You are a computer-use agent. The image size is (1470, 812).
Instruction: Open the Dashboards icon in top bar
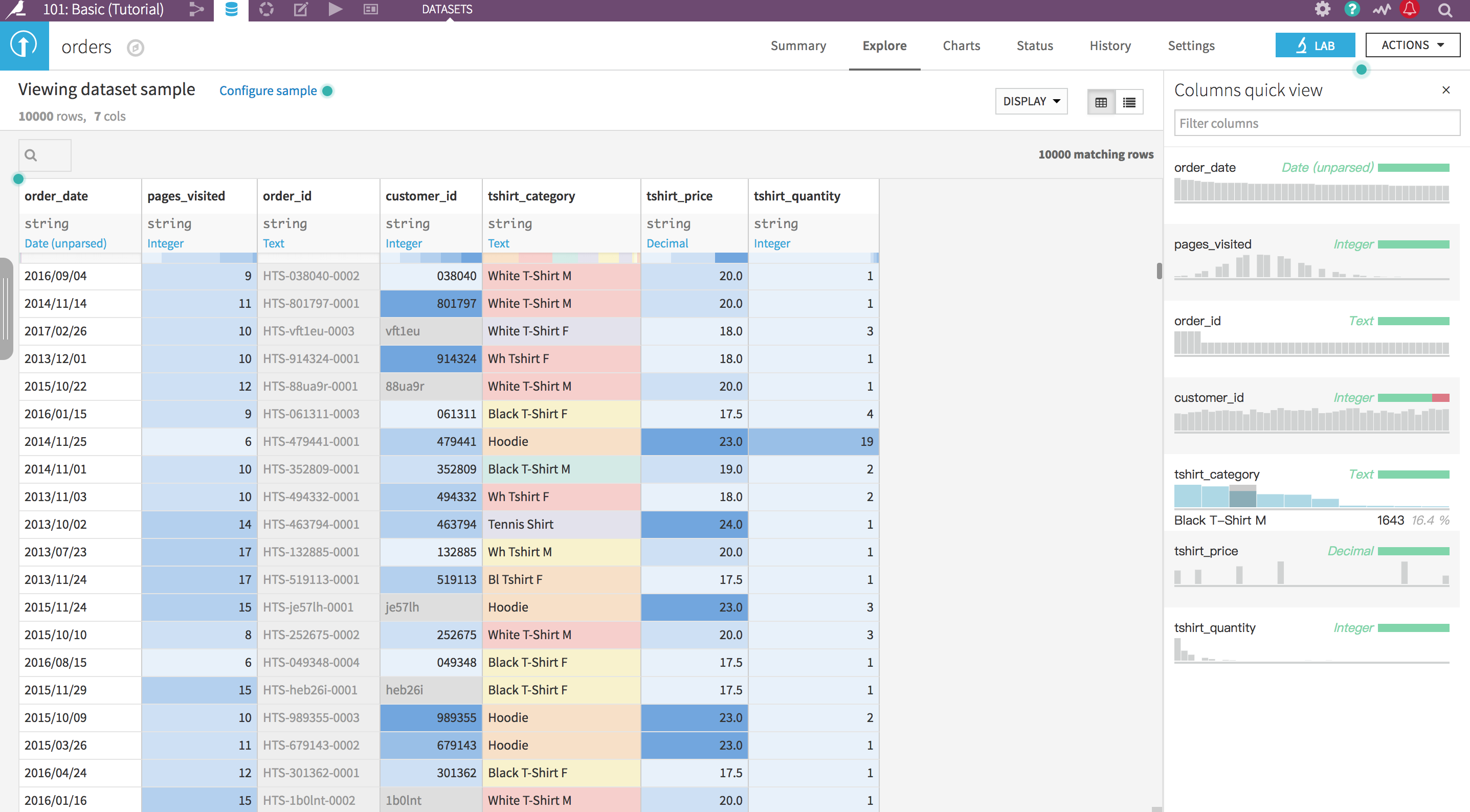tap(370, 9)
